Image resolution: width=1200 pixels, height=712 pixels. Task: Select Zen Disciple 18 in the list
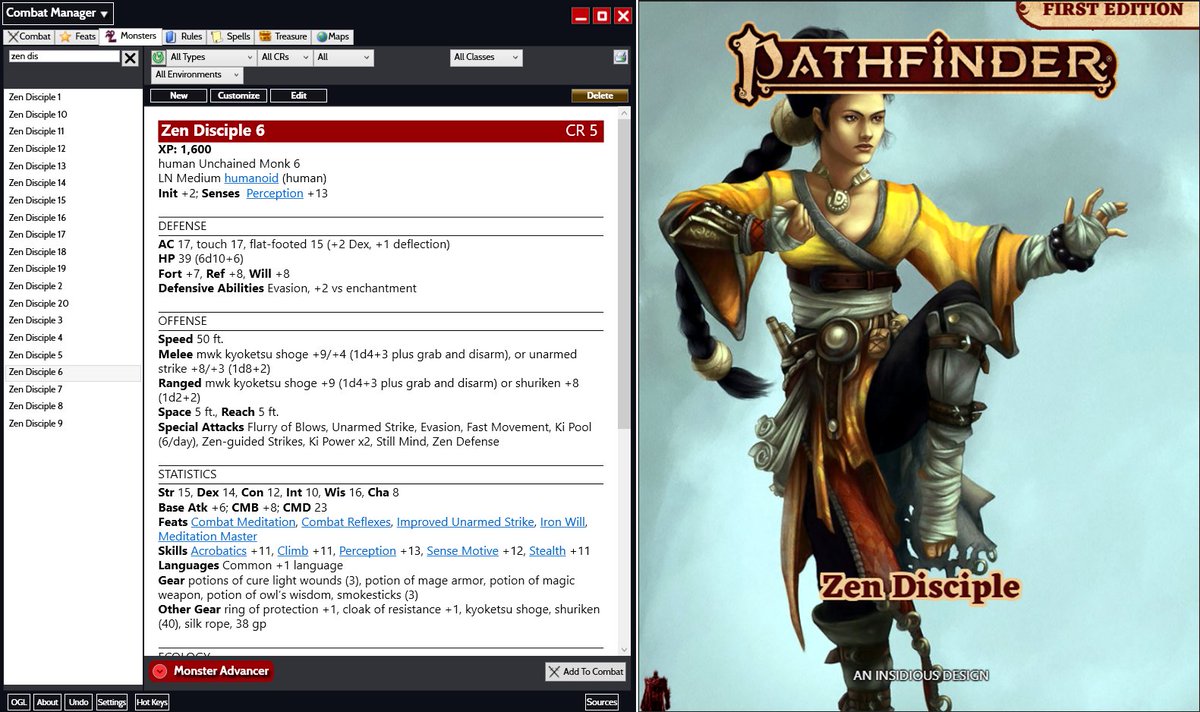73,252
